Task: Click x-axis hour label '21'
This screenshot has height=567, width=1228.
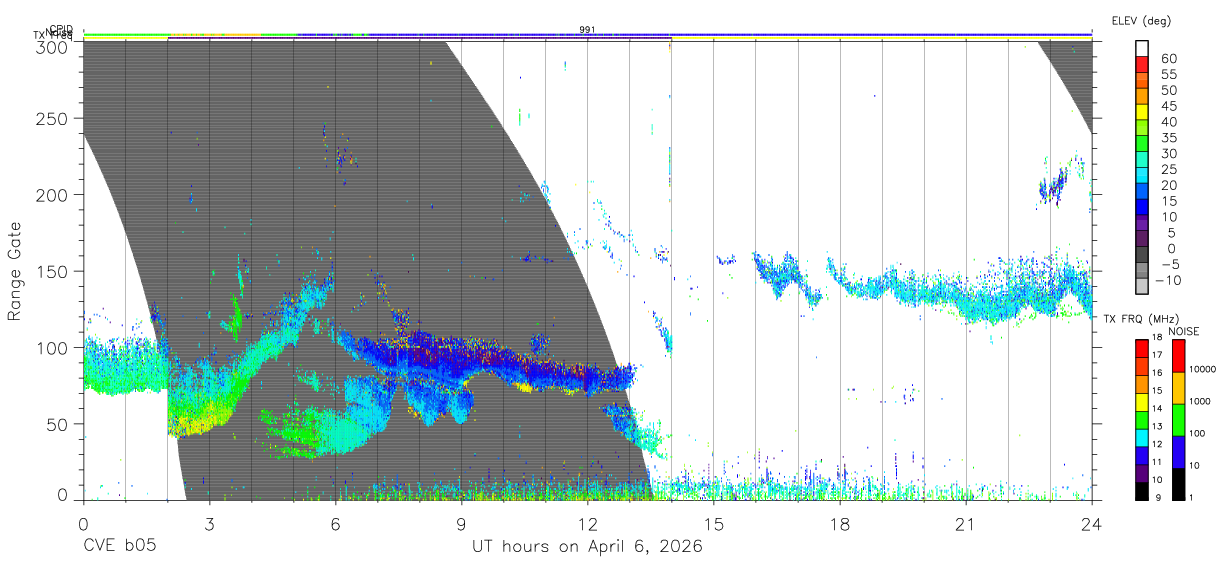Action: tap(966, 524)
